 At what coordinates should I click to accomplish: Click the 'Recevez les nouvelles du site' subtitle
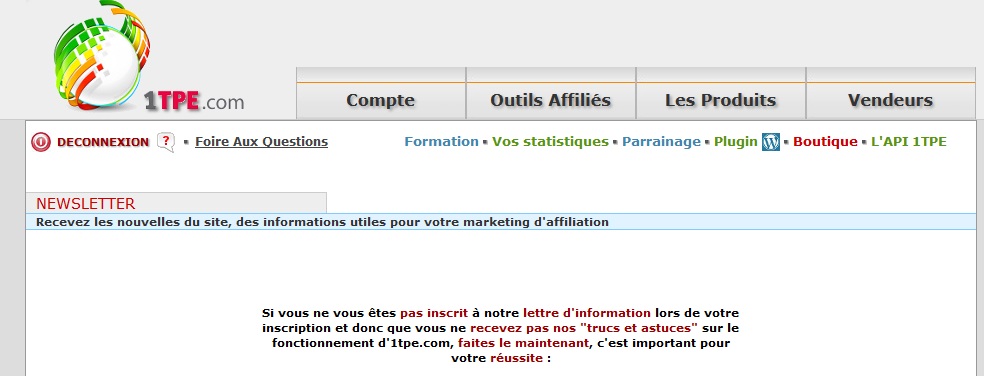click(x=323, y=222)
